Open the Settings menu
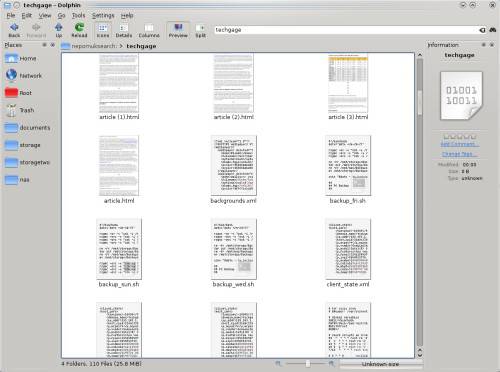Image resolution: width=500 pixels, height=372 pixels. pyautogui.click(x=103, y=15)
